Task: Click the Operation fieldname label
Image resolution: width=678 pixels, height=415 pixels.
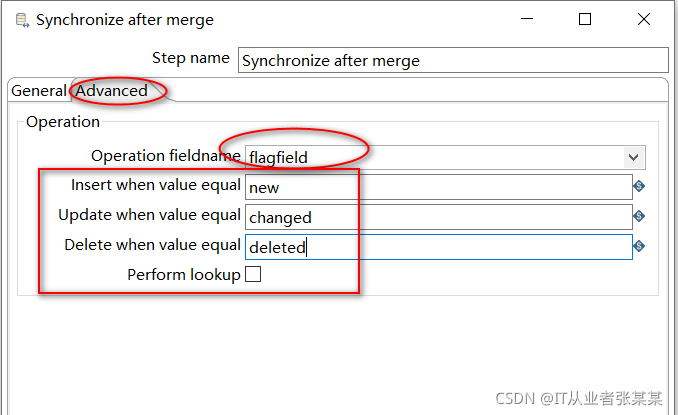Action: 166,155
